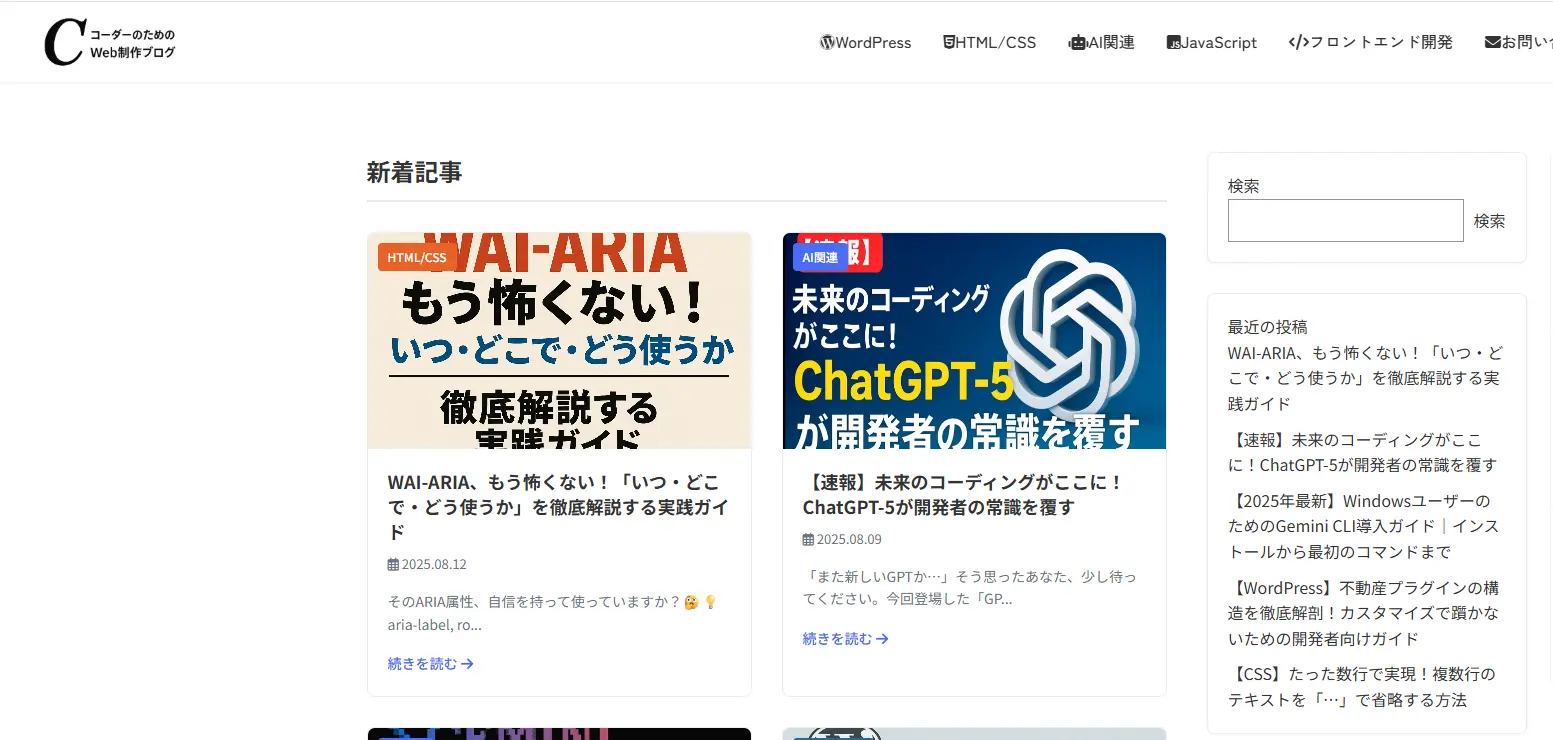Click the robot icon beside AI関連
Viewport: 1553px width, 740px height.
coord(1077,42)
